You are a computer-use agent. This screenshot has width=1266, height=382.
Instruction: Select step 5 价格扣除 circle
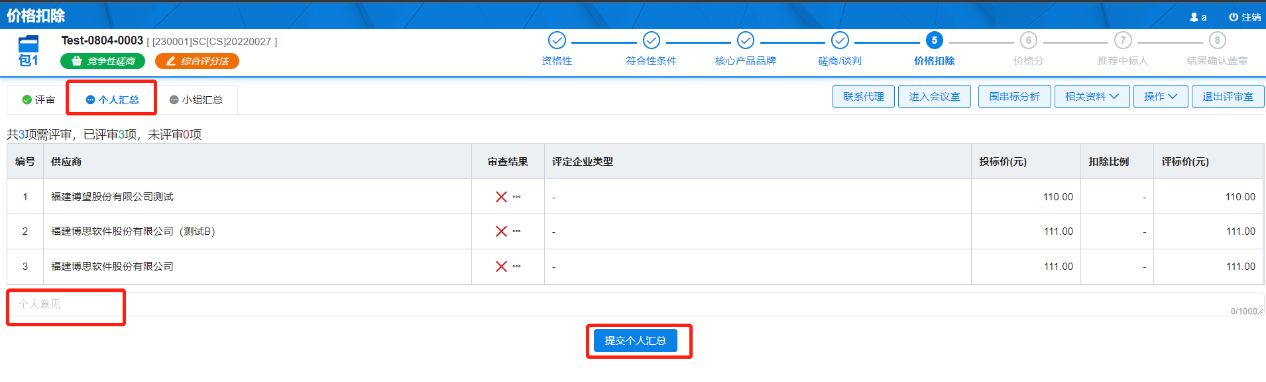pos(934,40)
